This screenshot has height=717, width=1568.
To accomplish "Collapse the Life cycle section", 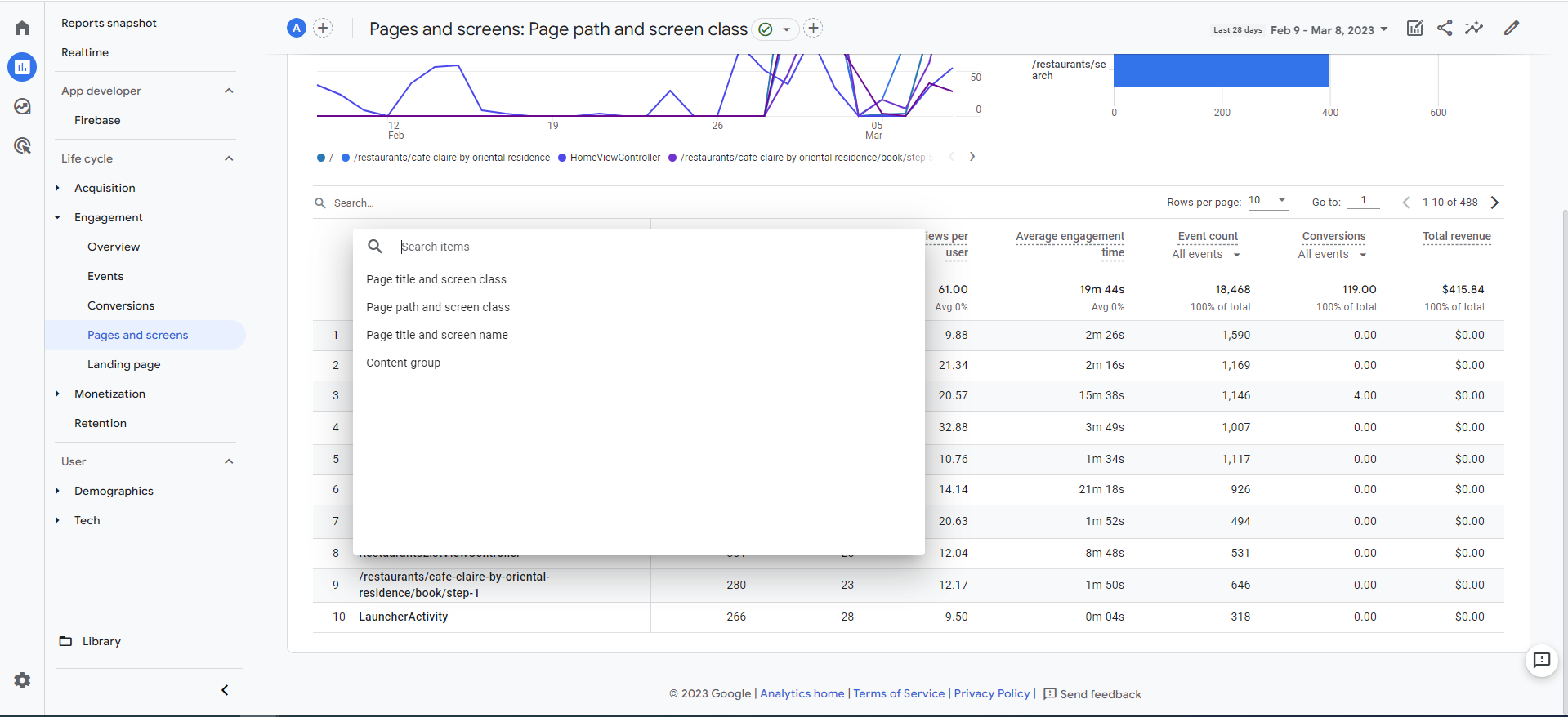I will (229, 158).
